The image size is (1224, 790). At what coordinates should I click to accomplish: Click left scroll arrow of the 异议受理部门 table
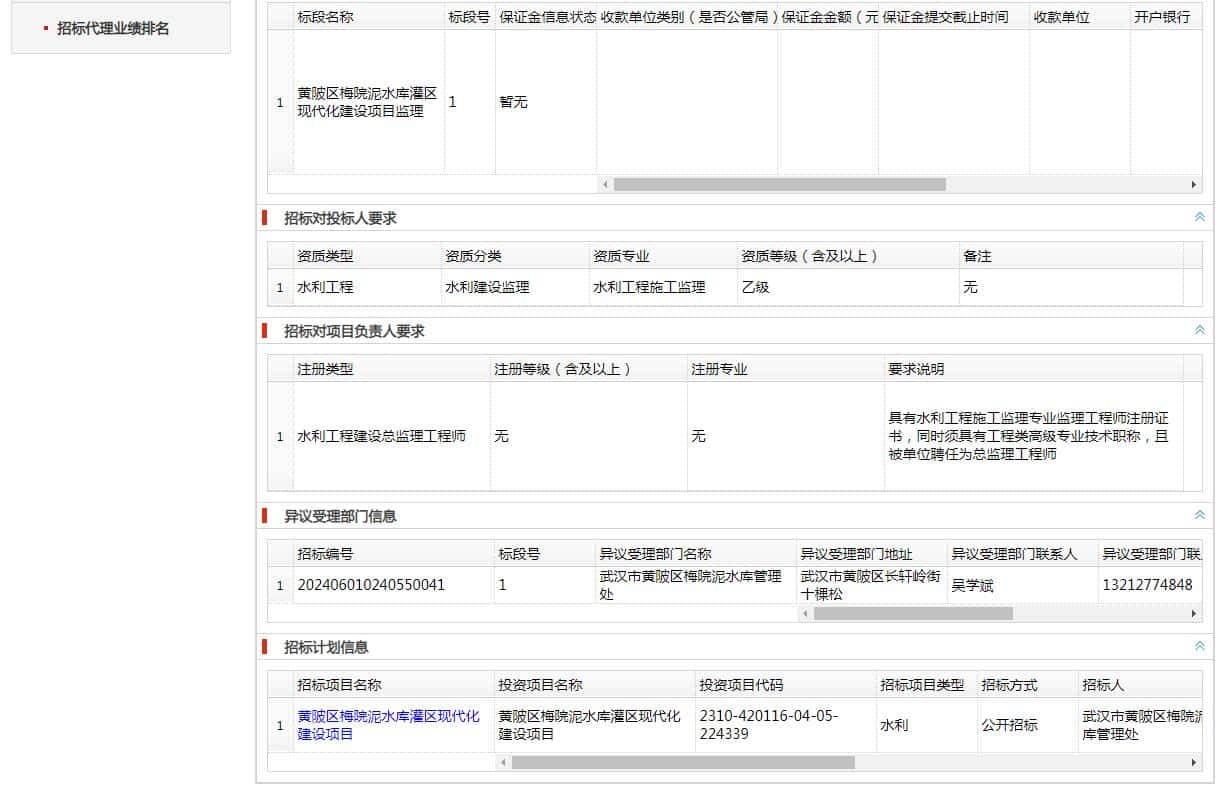pyautogui.click(x=805, y=613)
